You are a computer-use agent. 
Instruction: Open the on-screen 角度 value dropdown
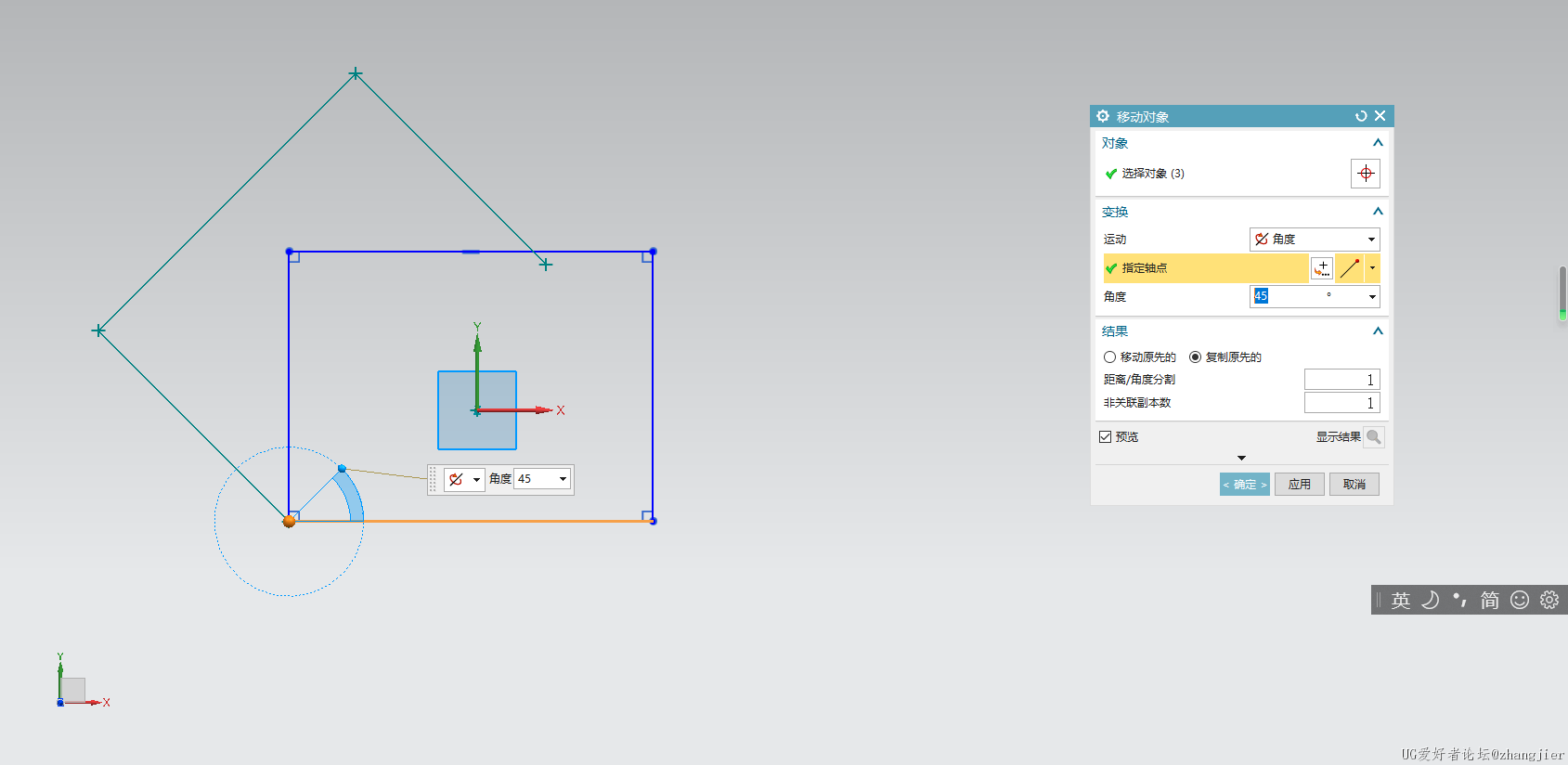[x=563, y=479]
